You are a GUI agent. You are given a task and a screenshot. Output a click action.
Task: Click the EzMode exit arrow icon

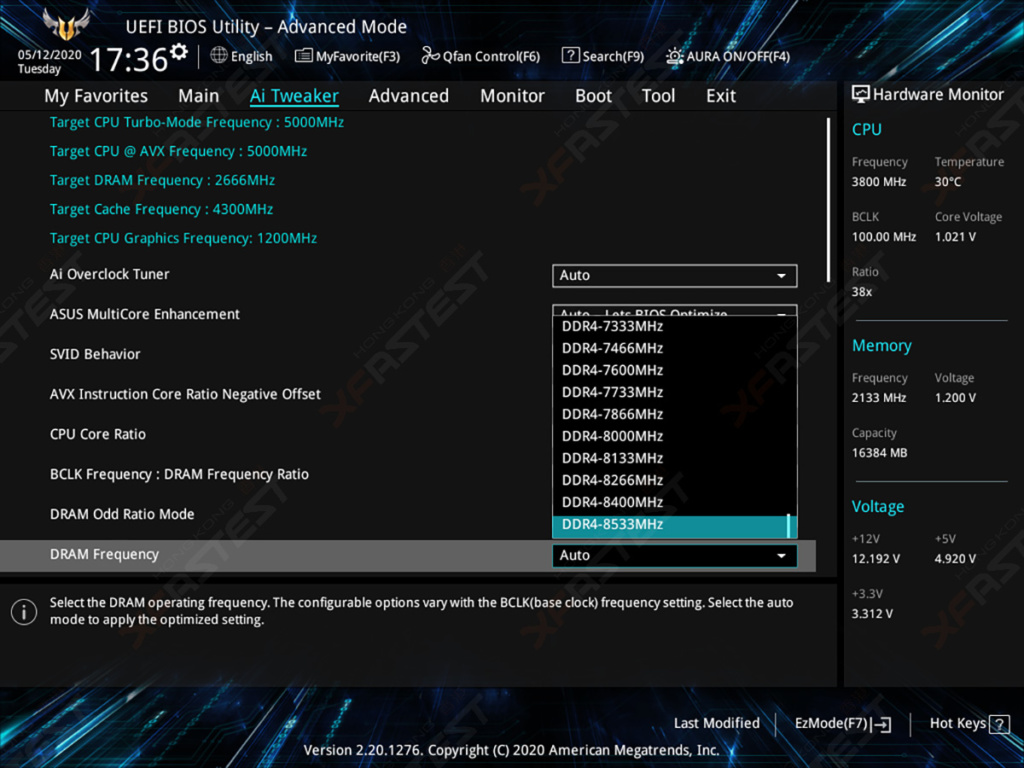tap(882, 724)
